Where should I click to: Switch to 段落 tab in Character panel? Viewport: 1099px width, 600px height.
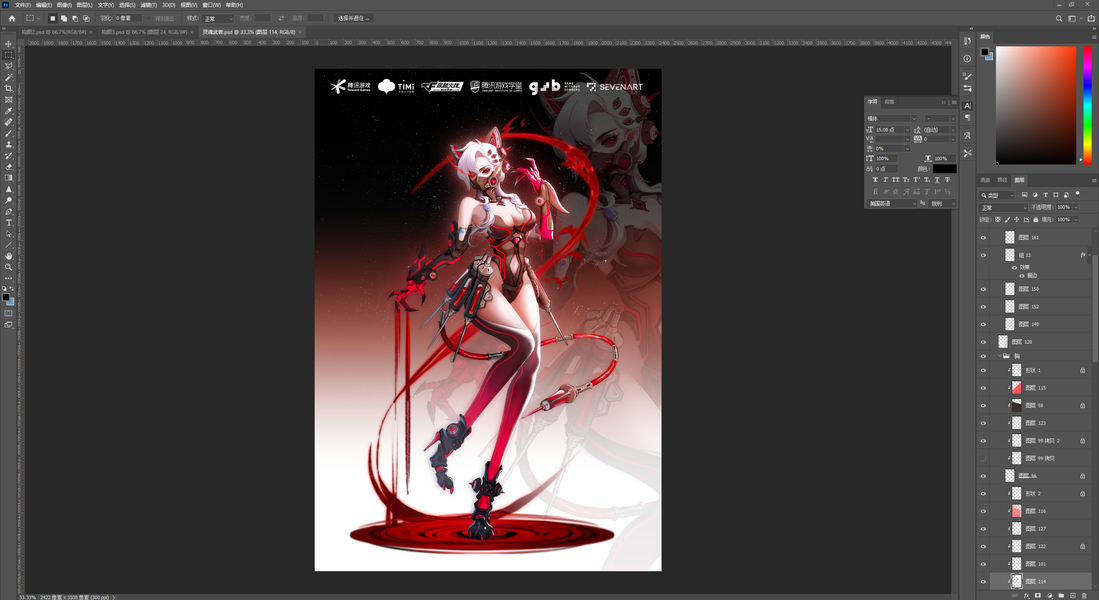point(889,102)
